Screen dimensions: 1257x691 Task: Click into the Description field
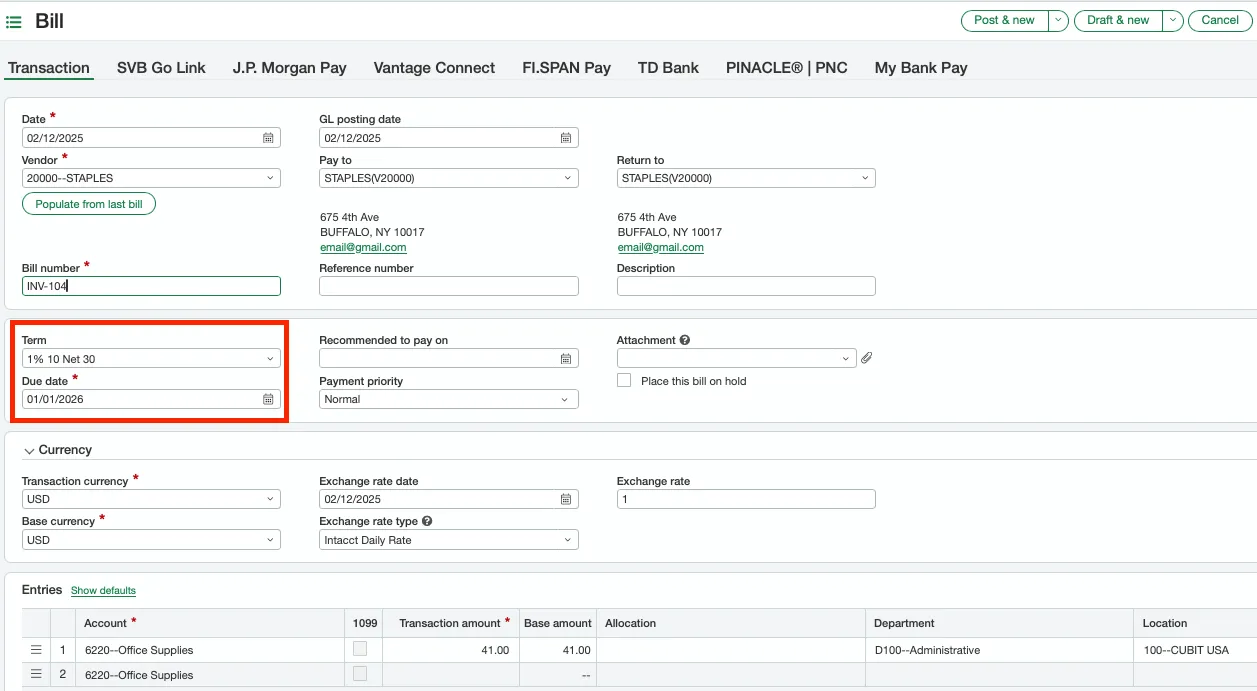pyautogui.click(x=746, y=286)
